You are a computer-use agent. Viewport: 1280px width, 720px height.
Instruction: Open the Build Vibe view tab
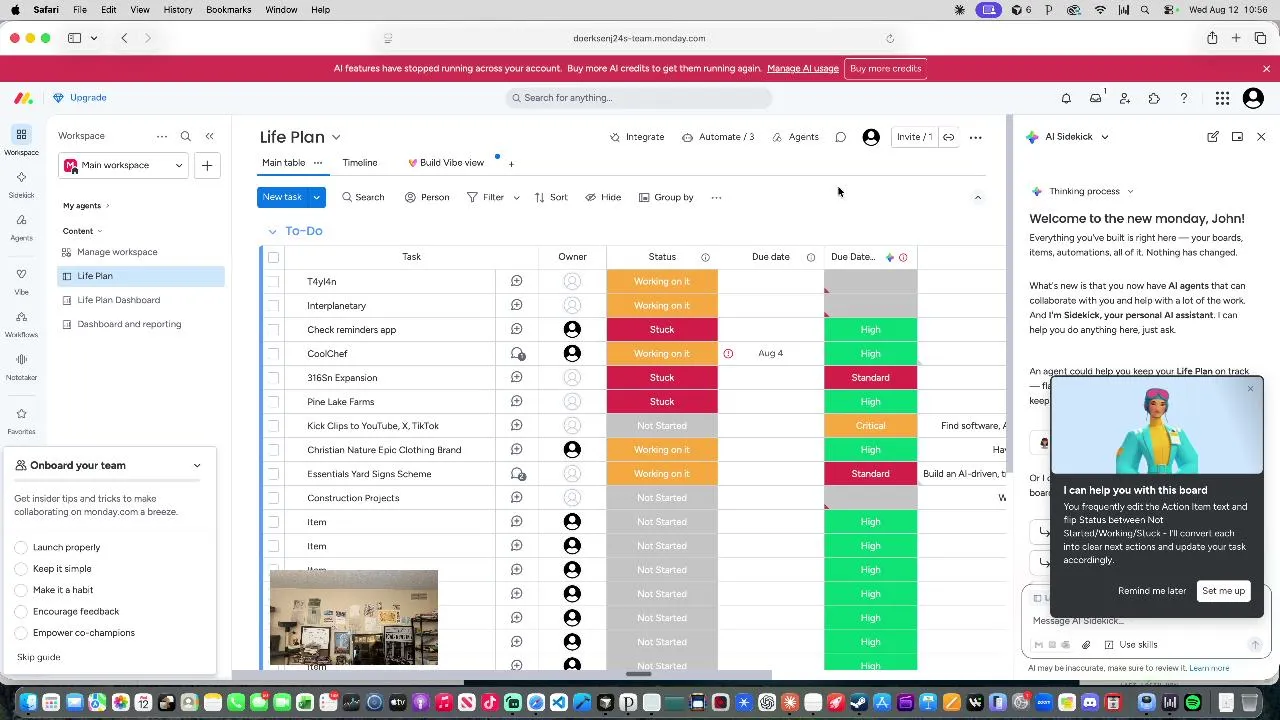point(446,163)
